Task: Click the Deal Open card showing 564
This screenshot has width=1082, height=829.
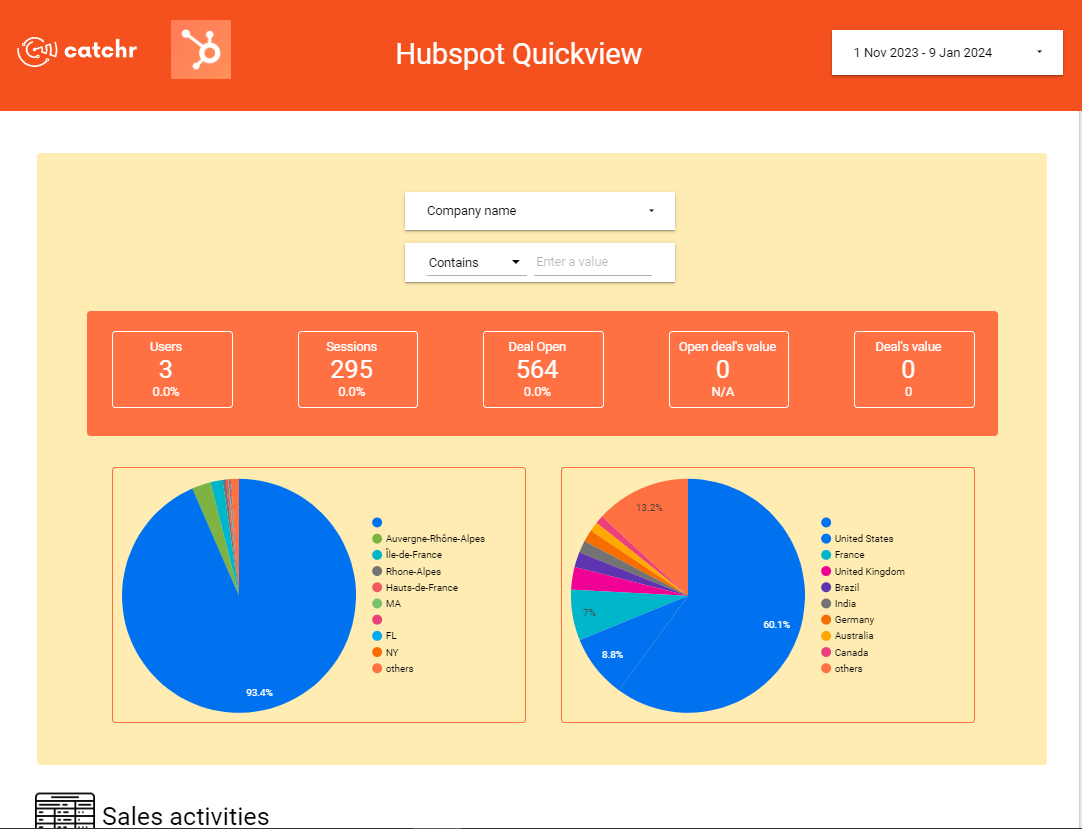Action: pyautogui.click(x=543, y=369)
